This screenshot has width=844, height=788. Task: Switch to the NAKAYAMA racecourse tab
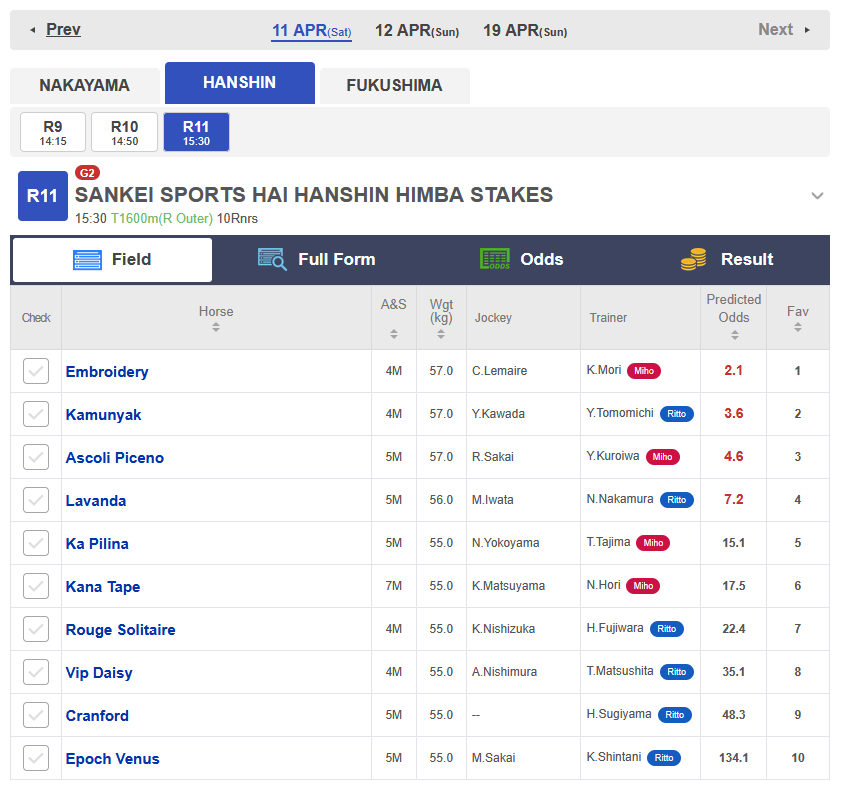point(85,86)
